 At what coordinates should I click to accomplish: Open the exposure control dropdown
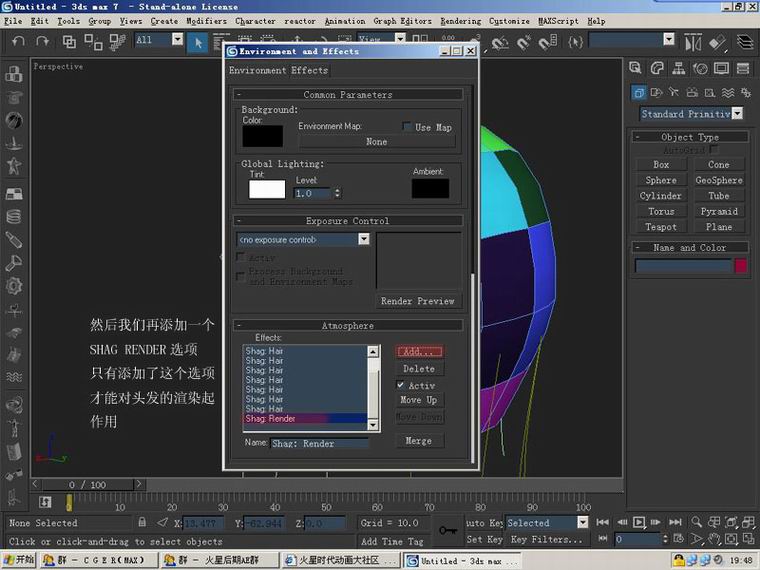(364, 239)
